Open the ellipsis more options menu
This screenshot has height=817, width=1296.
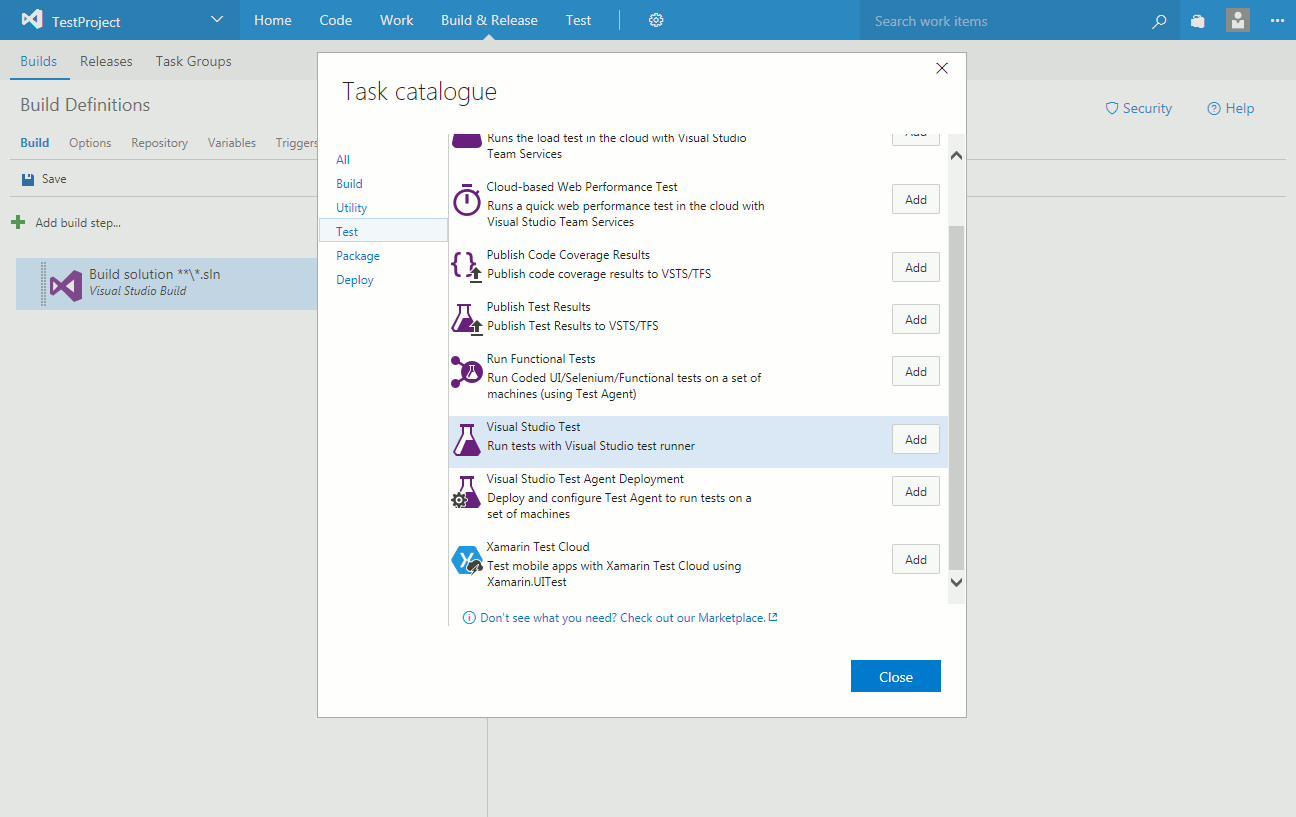pos(1276,20)
